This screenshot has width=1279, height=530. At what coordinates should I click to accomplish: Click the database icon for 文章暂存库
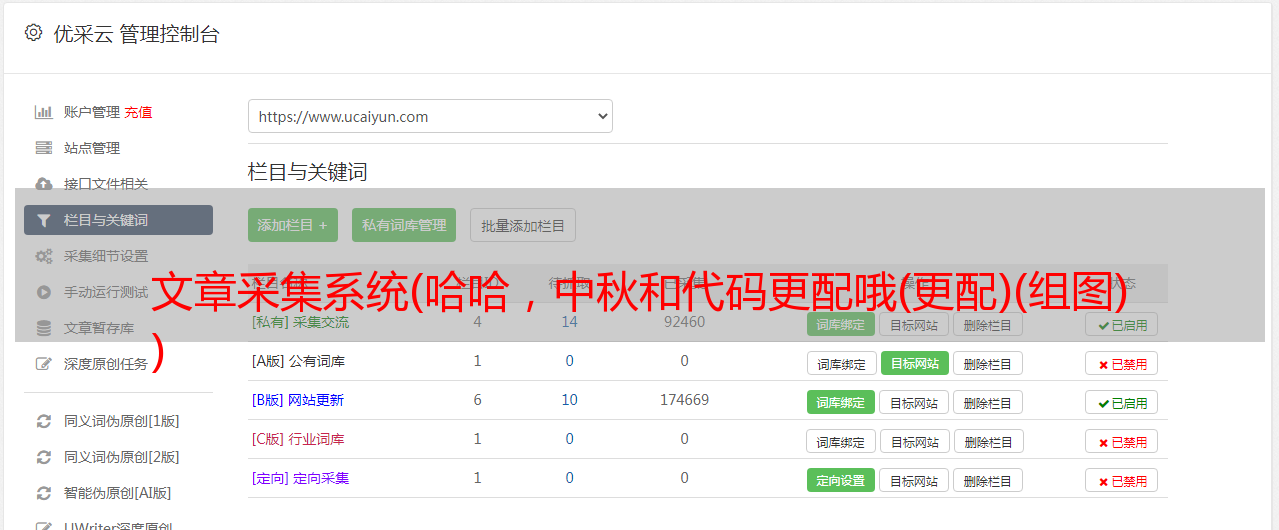44,328
